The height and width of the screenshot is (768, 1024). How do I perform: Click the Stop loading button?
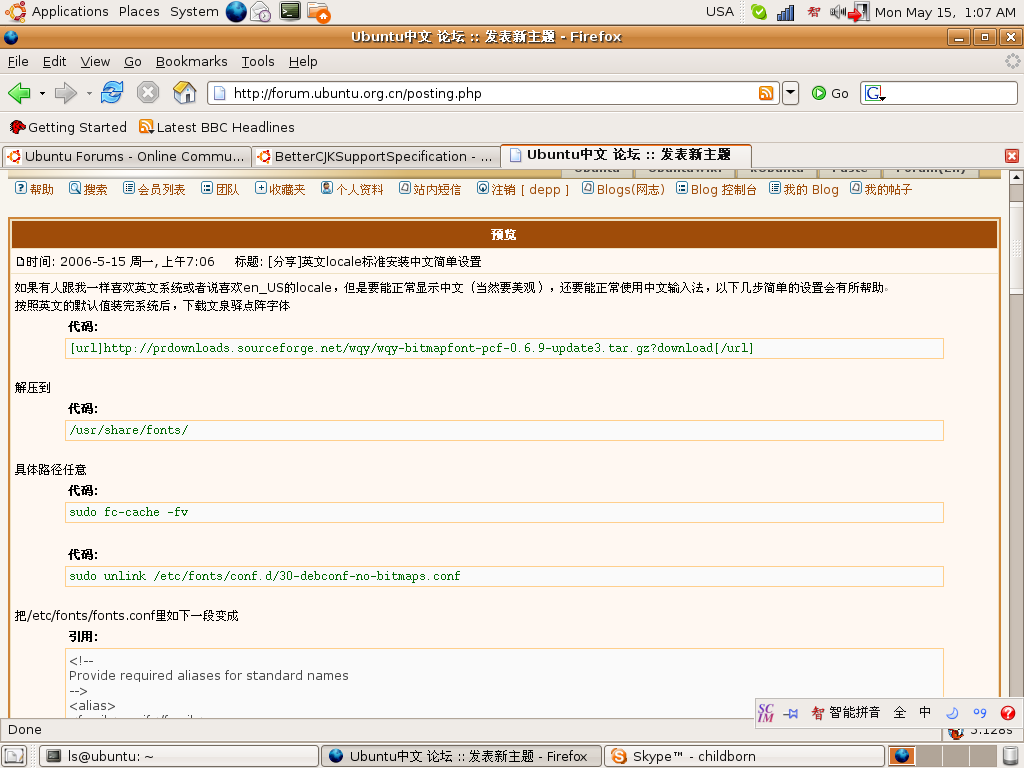pyautogui.click(x=148, y=93)
